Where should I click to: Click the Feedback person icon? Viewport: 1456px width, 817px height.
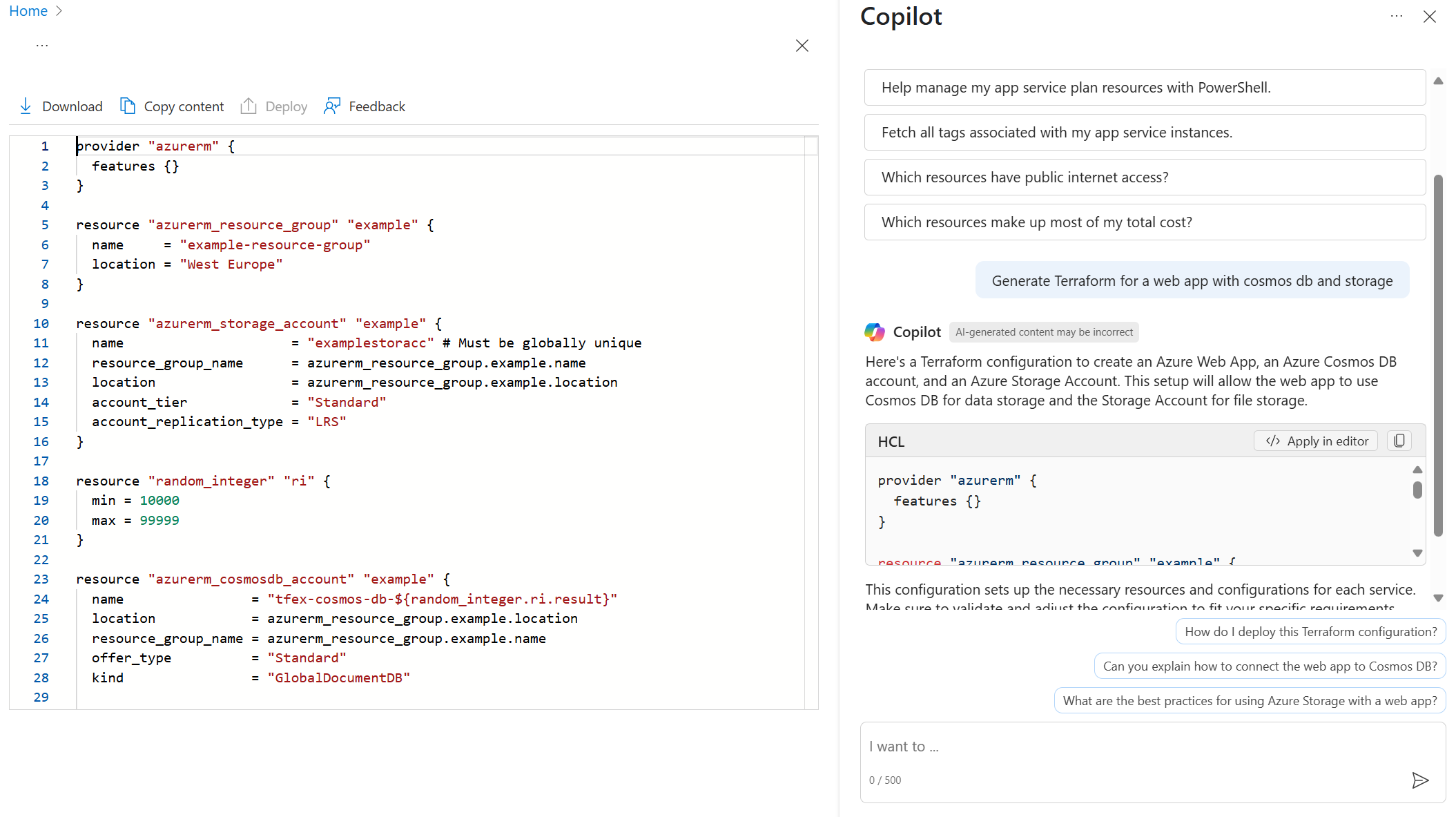[332, 106]
